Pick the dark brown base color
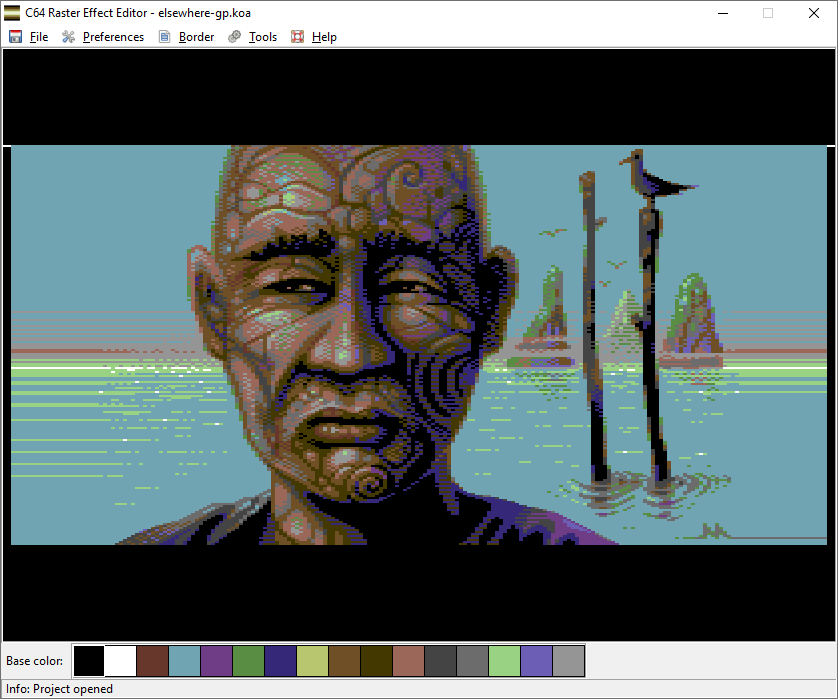Image resolution: width=838 pixels, height=699 pixels. point(376,661)
